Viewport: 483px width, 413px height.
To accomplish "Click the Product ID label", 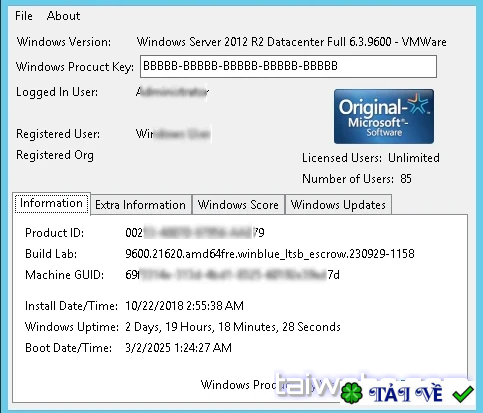I will pos(54,233).
